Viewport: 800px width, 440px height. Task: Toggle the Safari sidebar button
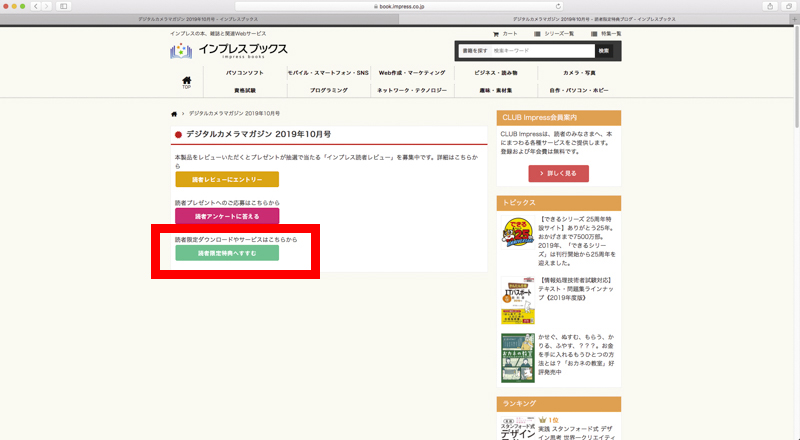coord(64,6)
